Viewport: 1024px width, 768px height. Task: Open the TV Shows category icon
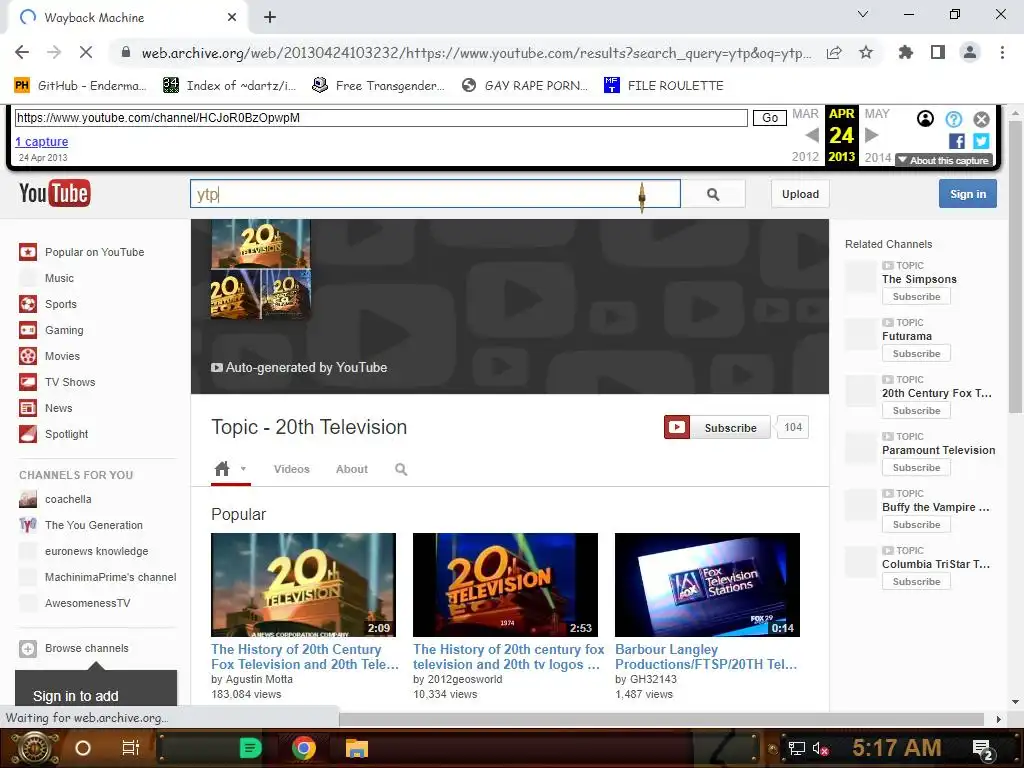tap(28, 382)
